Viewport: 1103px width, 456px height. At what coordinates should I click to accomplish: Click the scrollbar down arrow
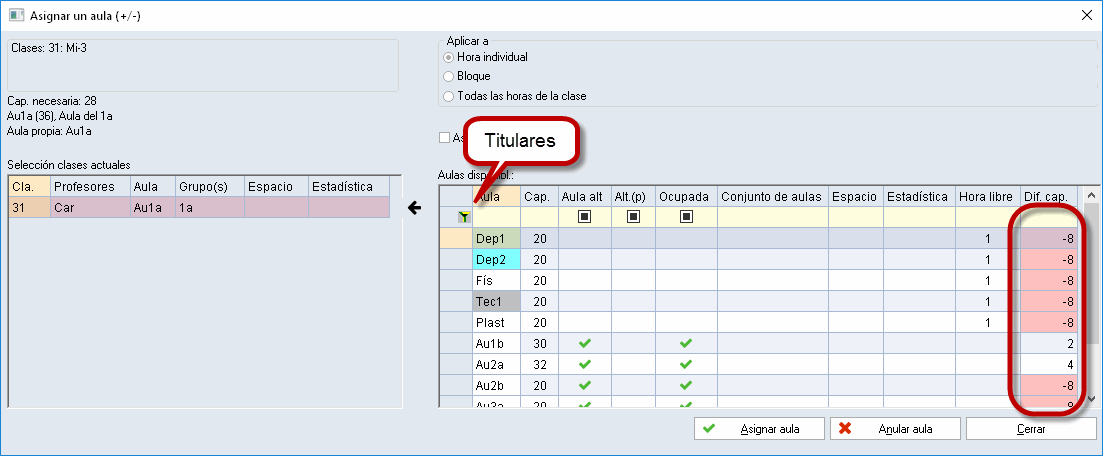tap(1090, 398)
